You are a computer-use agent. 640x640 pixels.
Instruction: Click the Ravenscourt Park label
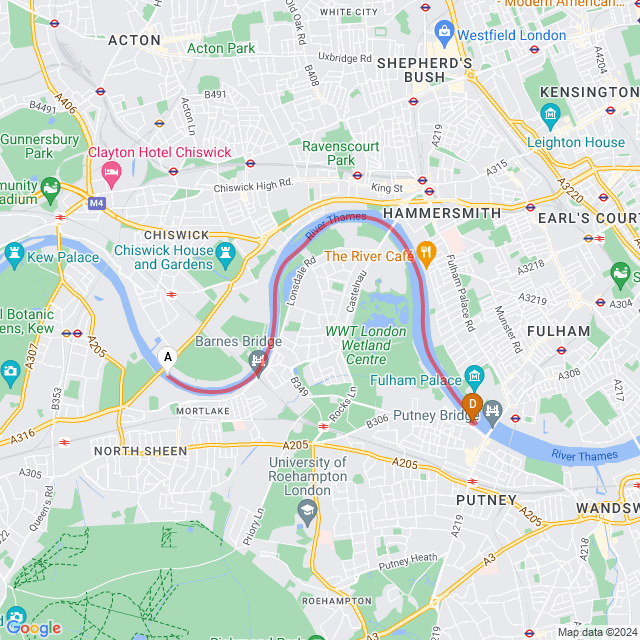341,153
